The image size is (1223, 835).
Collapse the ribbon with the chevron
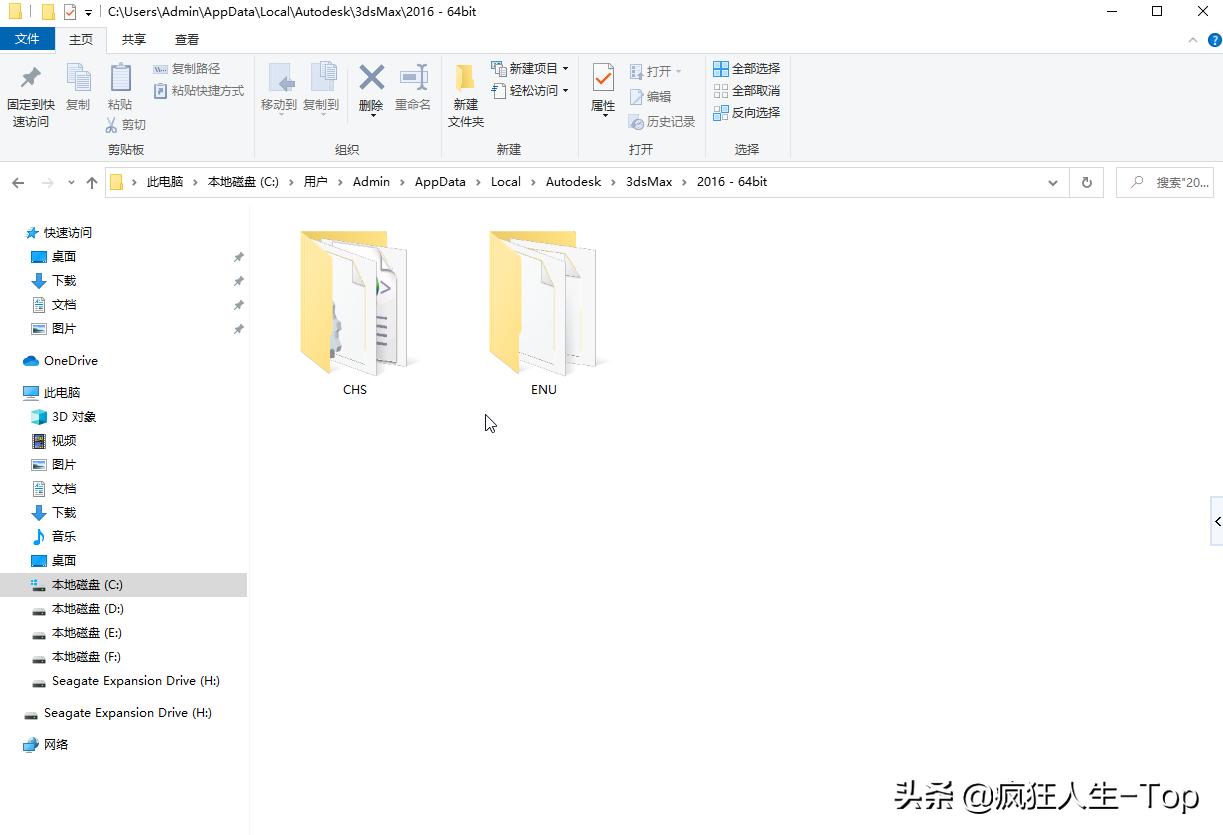1192,40
